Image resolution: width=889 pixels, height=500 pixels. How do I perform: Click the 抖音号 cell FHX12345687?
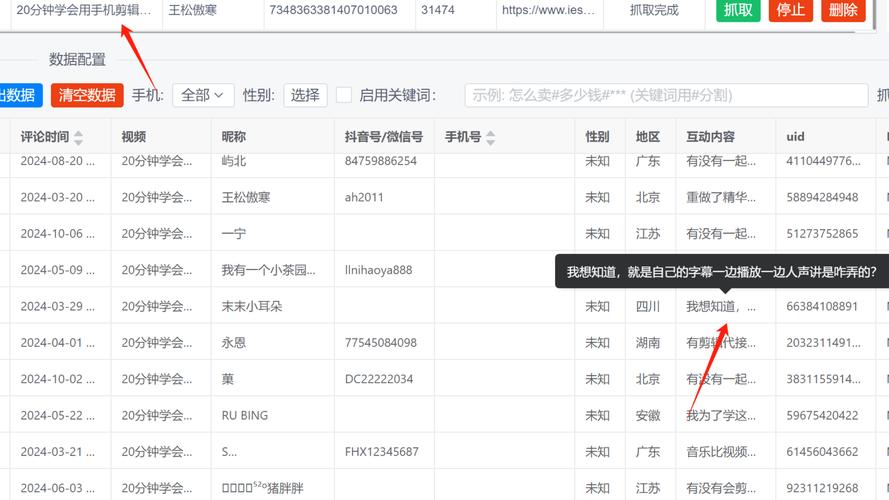tap(381, 452)
